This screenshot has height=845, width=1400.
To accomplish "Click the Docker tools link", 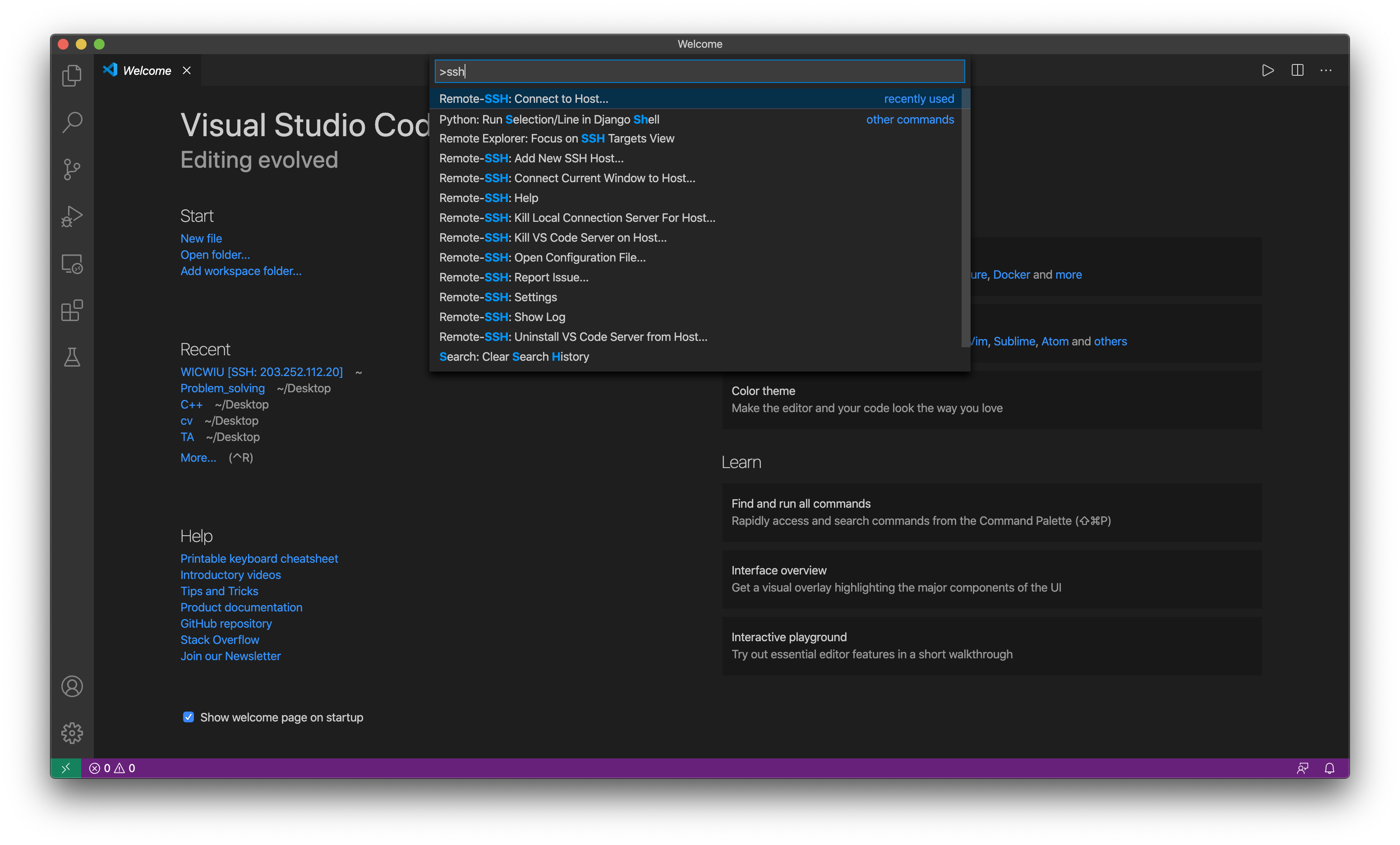I will [x=1011, y=275].
